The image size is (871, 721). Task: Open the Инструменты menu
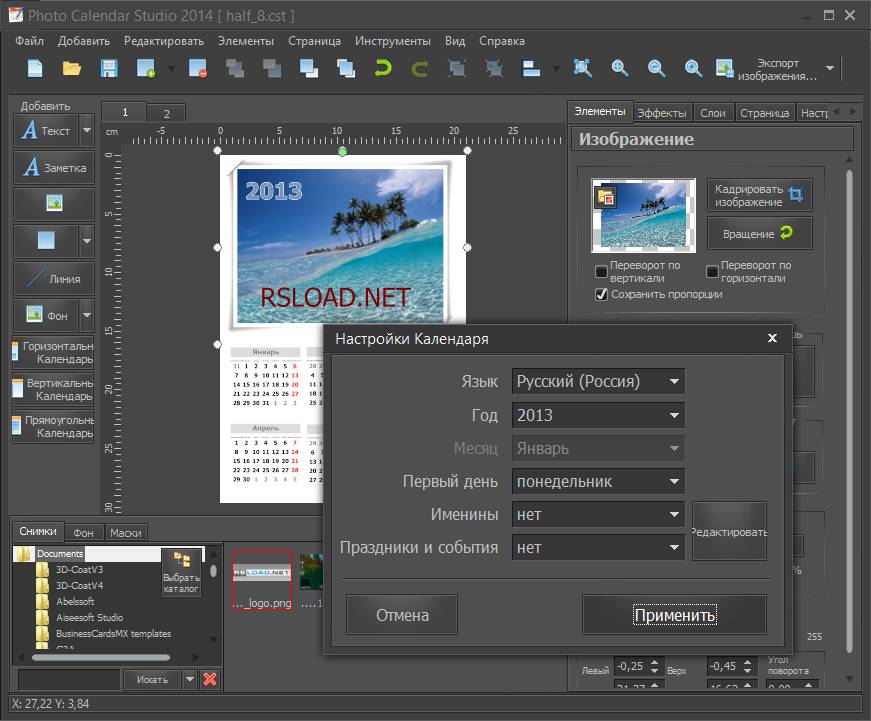tap(393, 41)
